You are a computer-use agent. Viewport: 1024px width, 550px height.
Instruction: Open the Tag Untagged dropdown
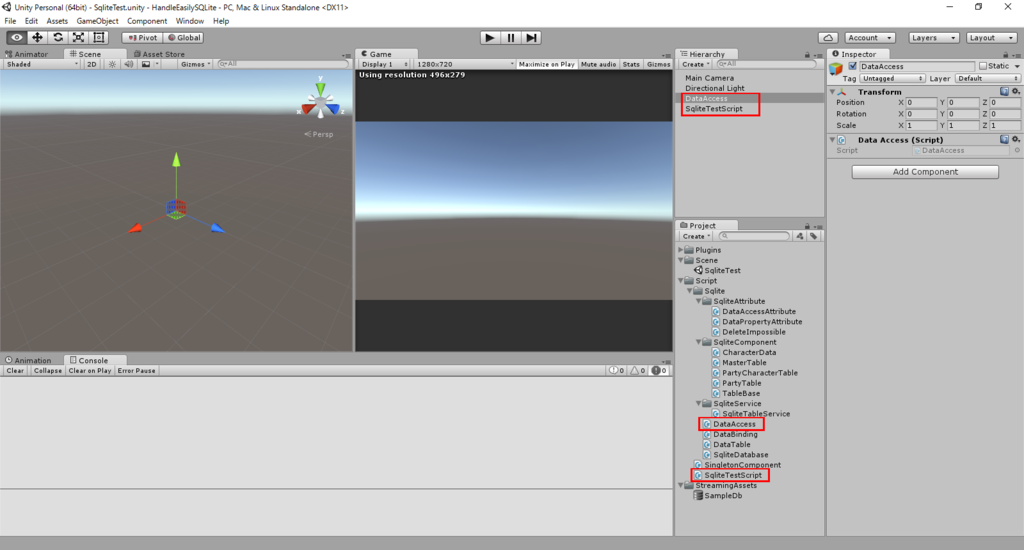tap(893, 78)
